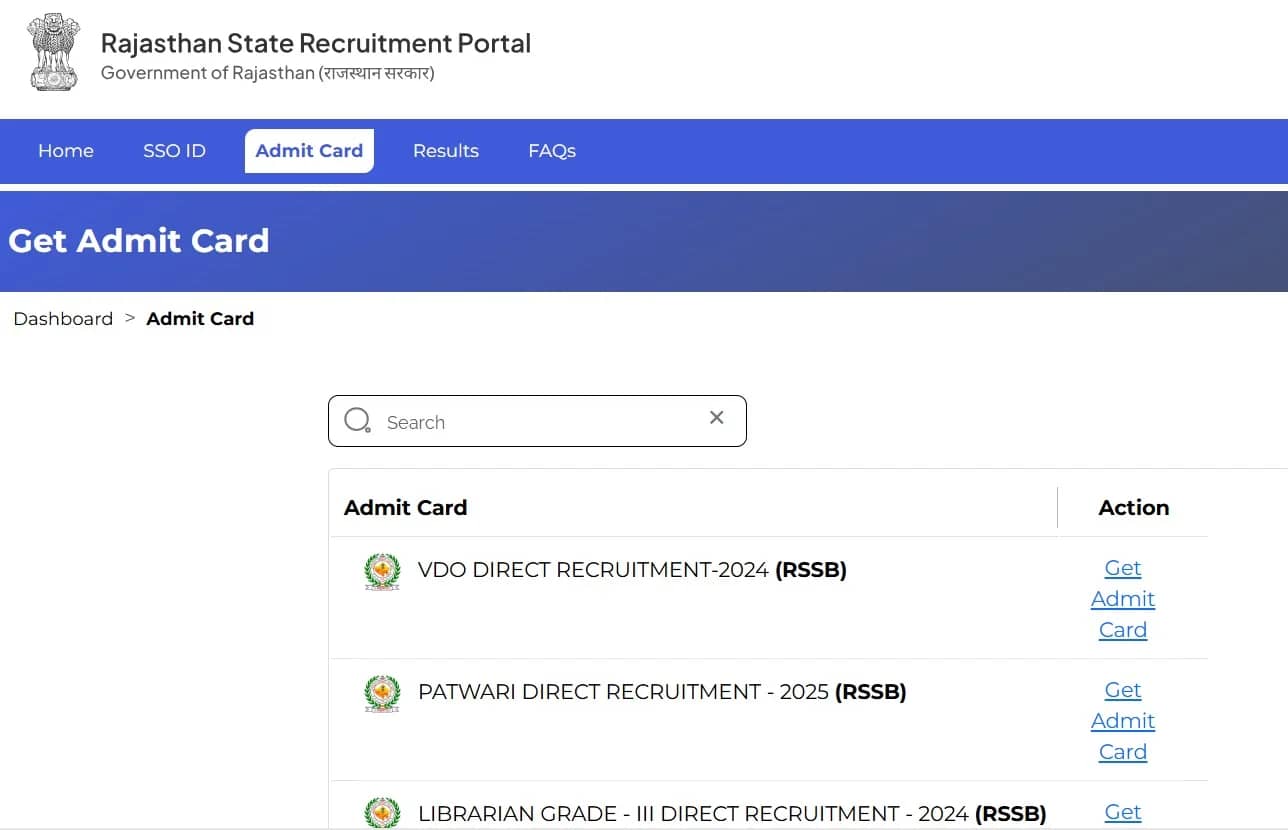1288x830 pixels.
Task: Open the FAQs page
Action: tap(552, 151)
